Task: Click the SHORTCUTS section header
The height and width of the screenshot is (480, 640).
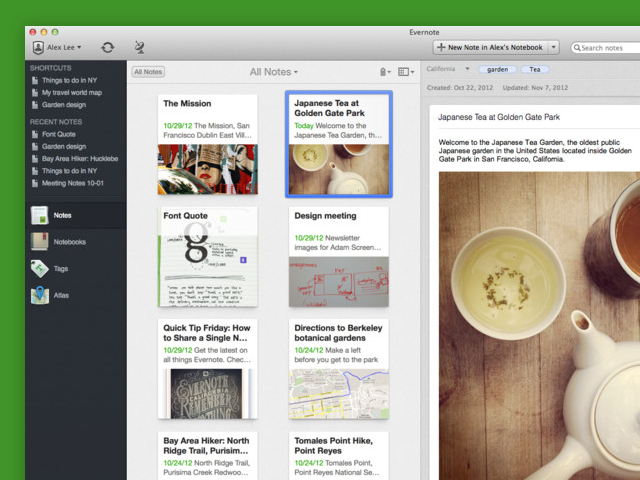Action: (51, 68)
